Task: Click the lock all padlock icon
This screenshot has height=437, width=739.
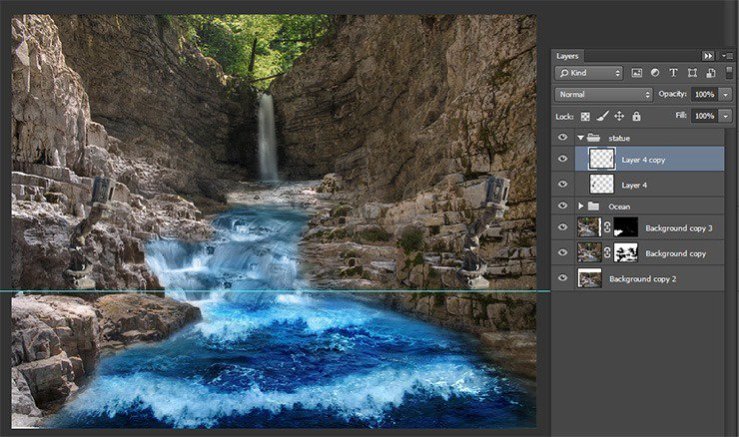Action: pyautogui.click(x=635, y=116)
